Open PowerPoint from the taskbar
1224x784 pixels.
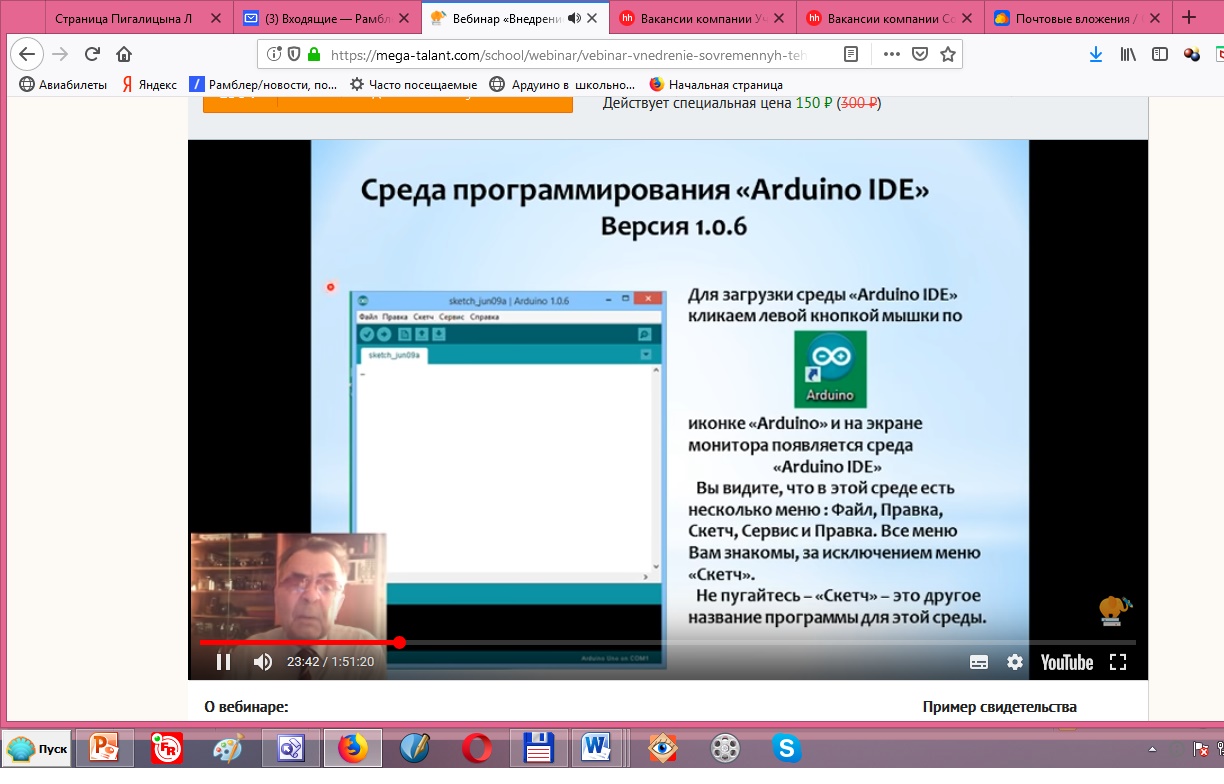pos(104,748)
